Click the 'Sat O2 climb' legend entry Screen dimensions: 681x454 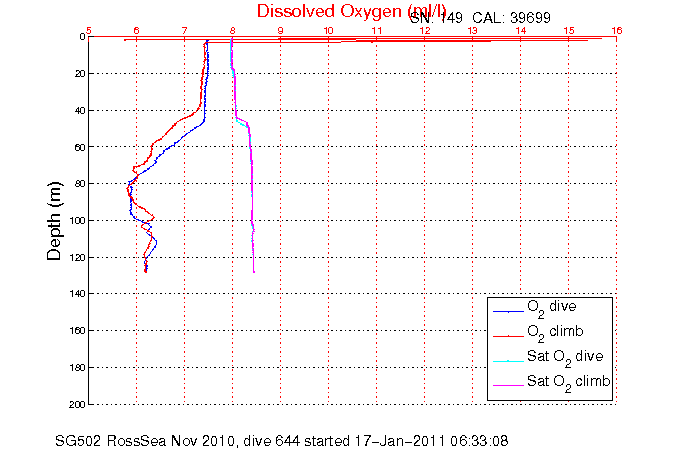569,382
